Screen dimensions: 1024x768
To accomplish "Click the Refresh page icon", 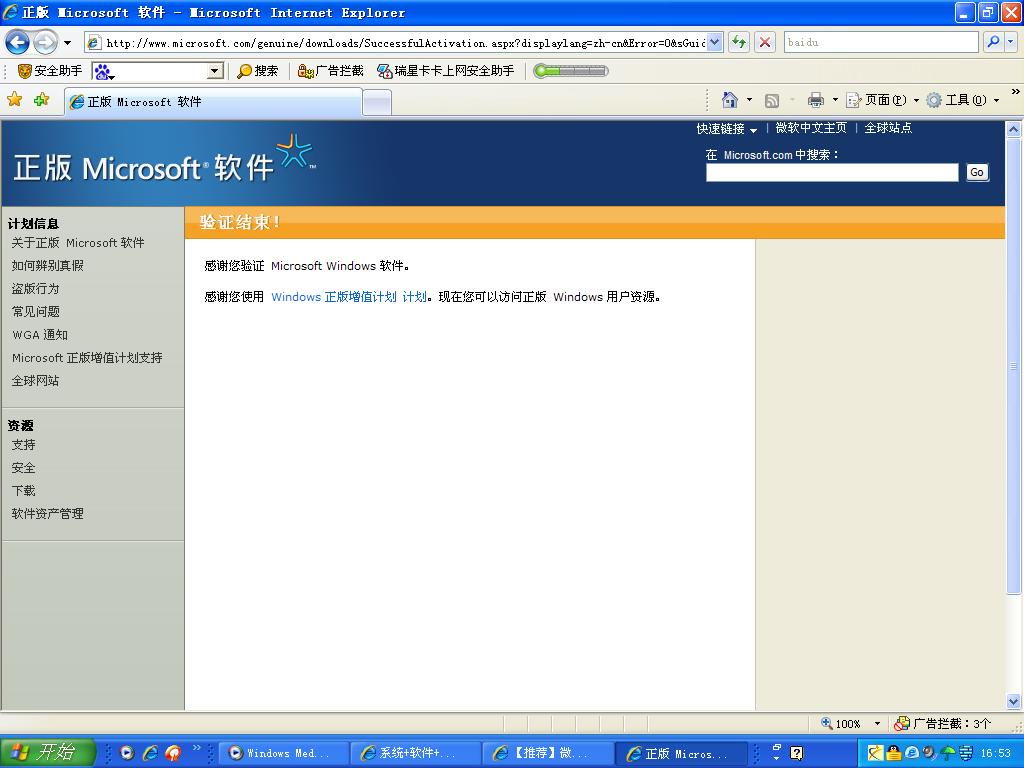I will pos(739,42).
